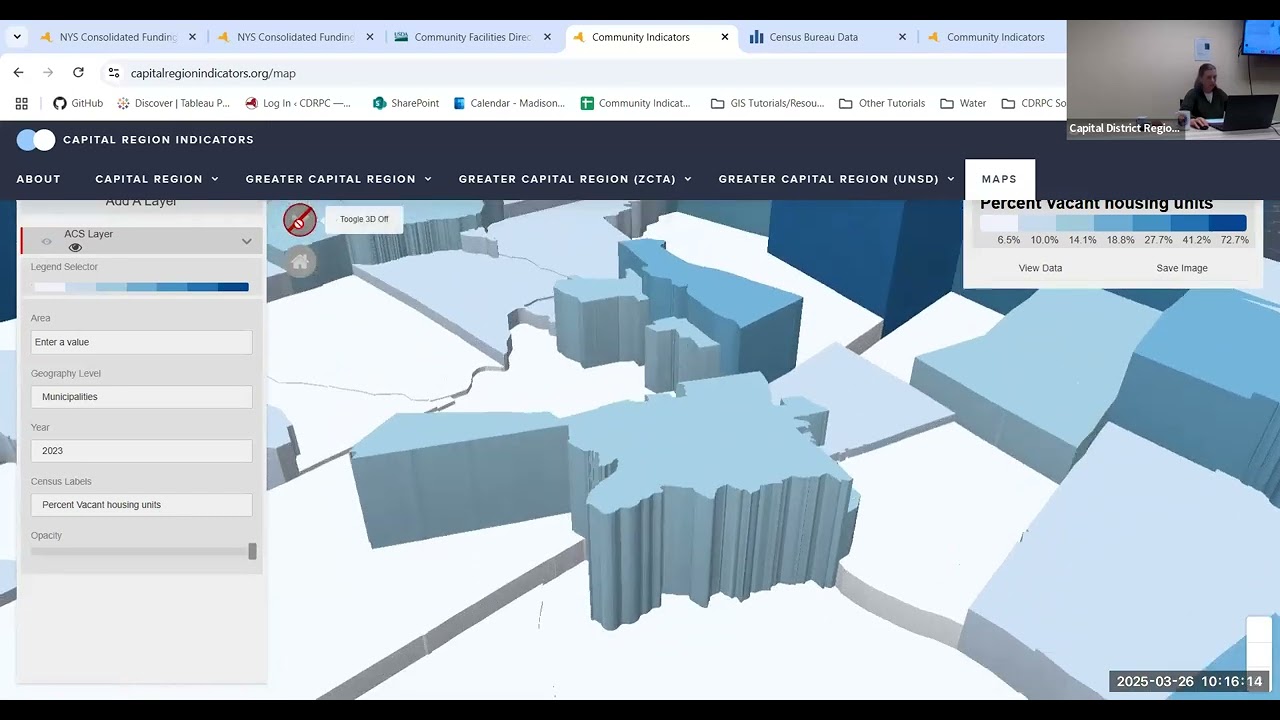Open the Geography Level Municipalities dropdown
The width and height of the screenshot is (1280, 720).
[141, 397]
